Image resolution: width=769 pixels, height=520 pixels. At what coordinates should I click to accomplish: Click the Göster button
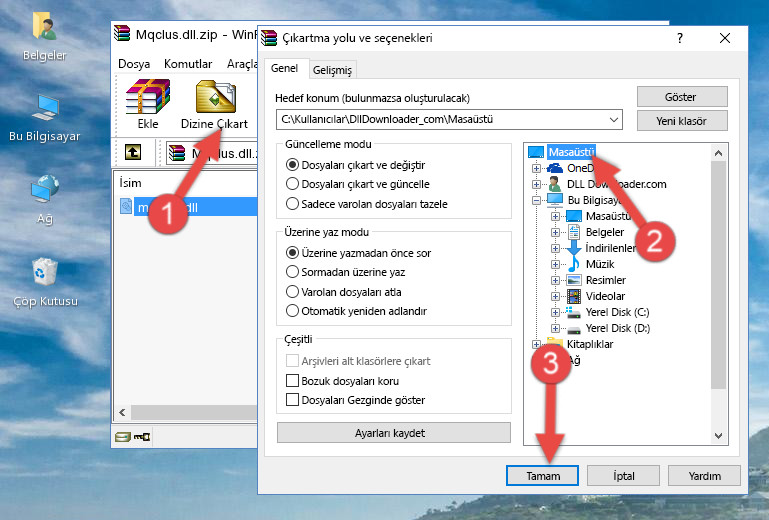click(x=682, y=97)
